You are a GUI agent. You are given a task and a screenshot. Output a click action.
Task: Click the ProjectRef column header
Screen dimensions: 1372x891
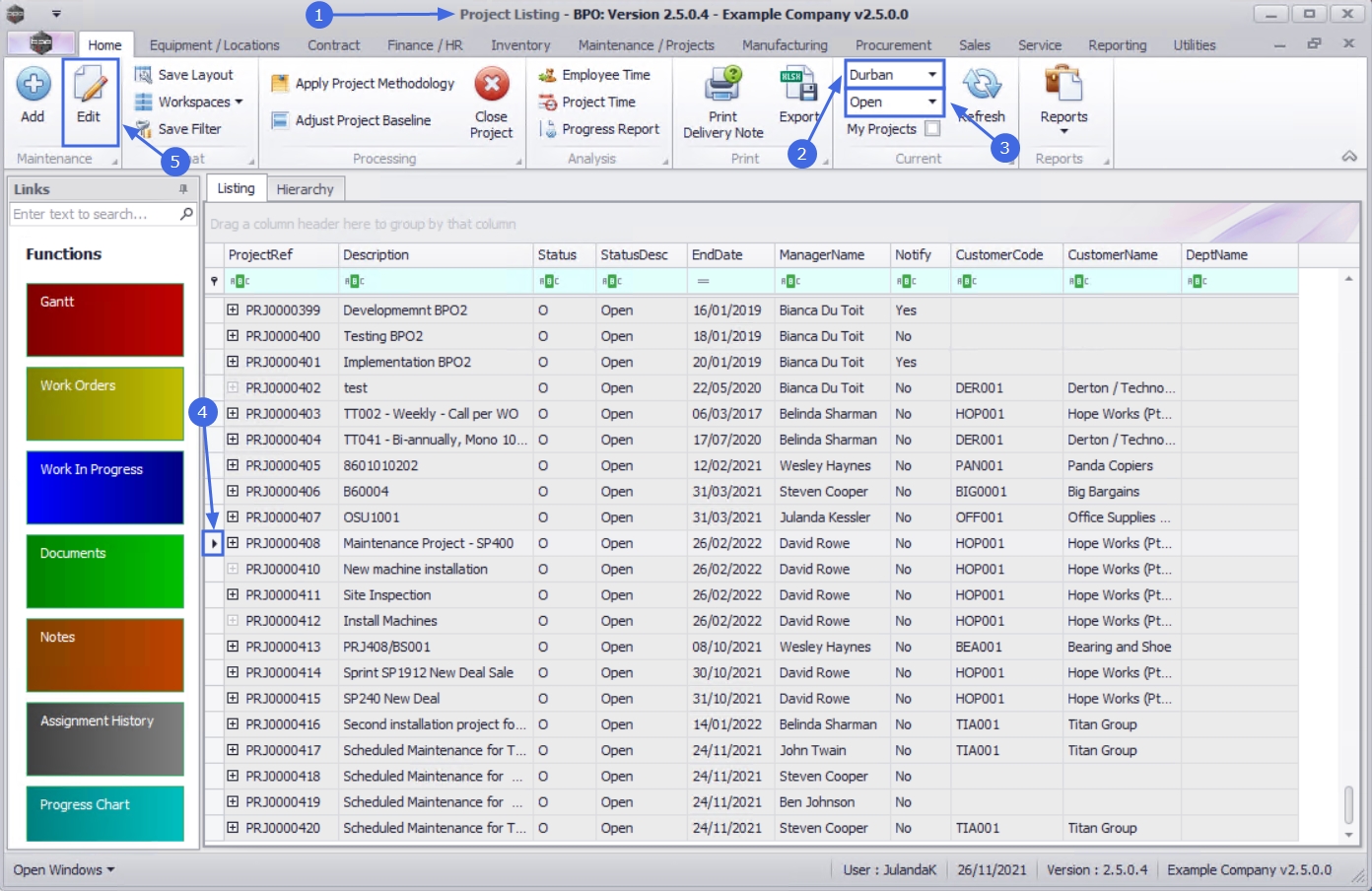tap(281, 255)
